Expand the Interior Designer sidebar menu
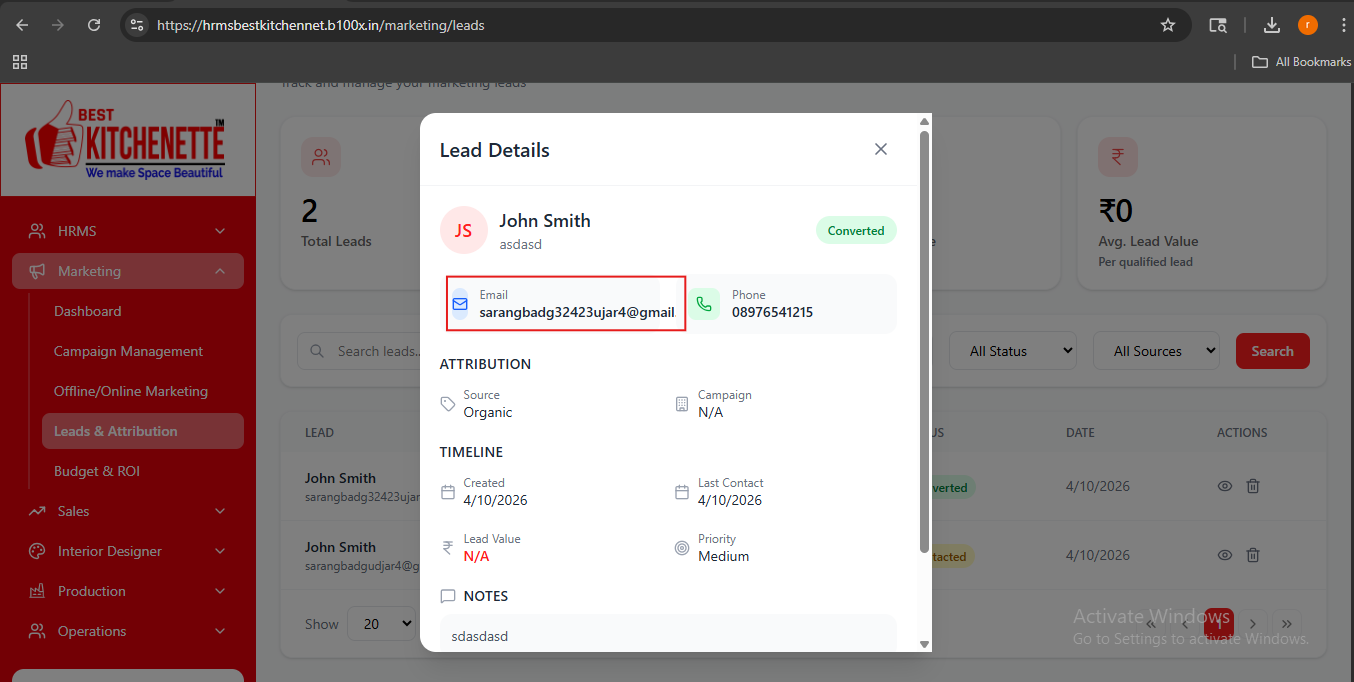Image resolution: width=1354 pixels, height=682 pixels. (128, 551)
